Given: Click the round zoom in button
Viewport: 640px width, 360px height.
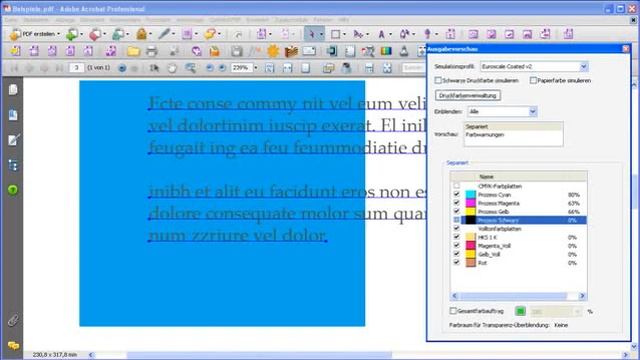Looking at the screenshot, I should (222, 68).
